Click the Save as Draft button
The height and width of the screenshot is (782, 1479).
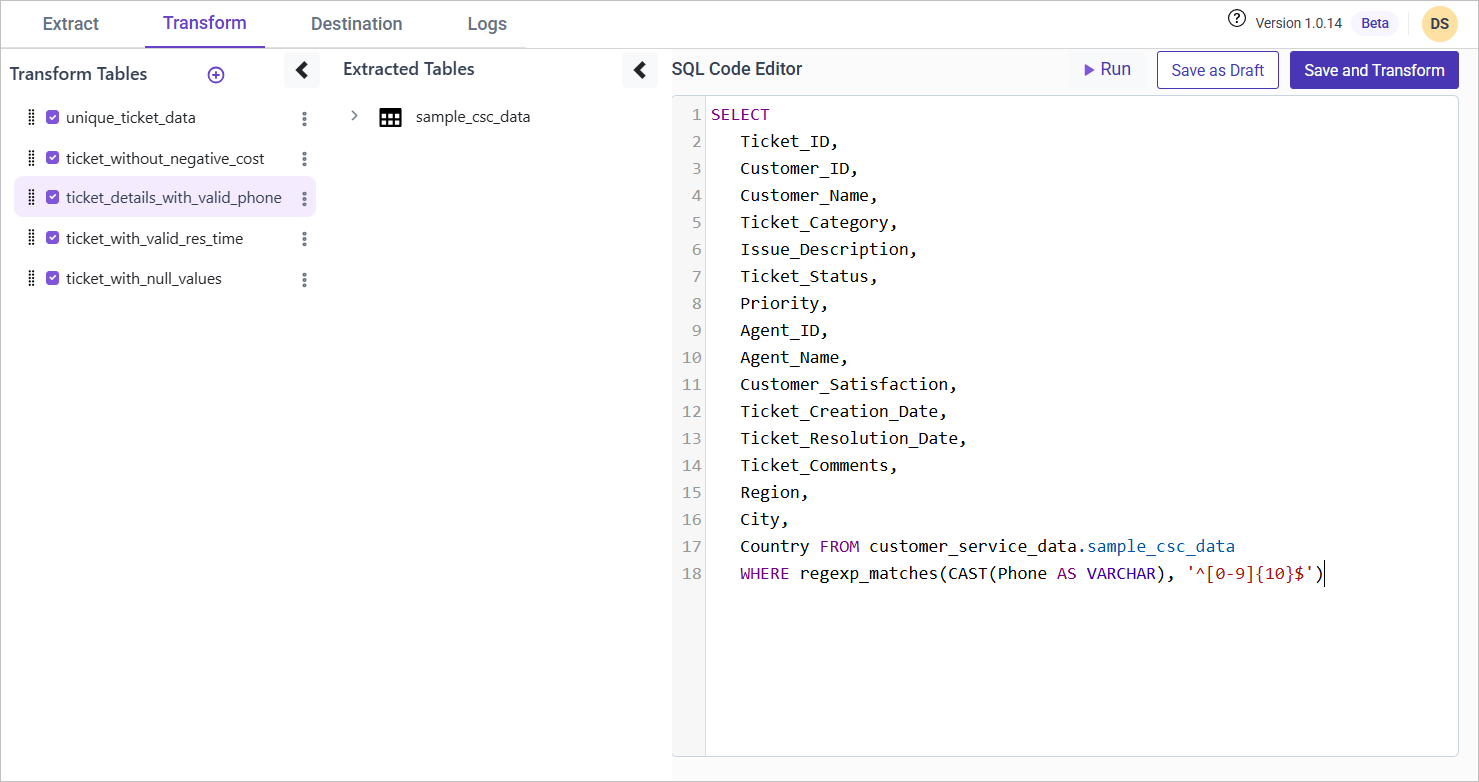pyautogui.click(x=1217, y=70)
